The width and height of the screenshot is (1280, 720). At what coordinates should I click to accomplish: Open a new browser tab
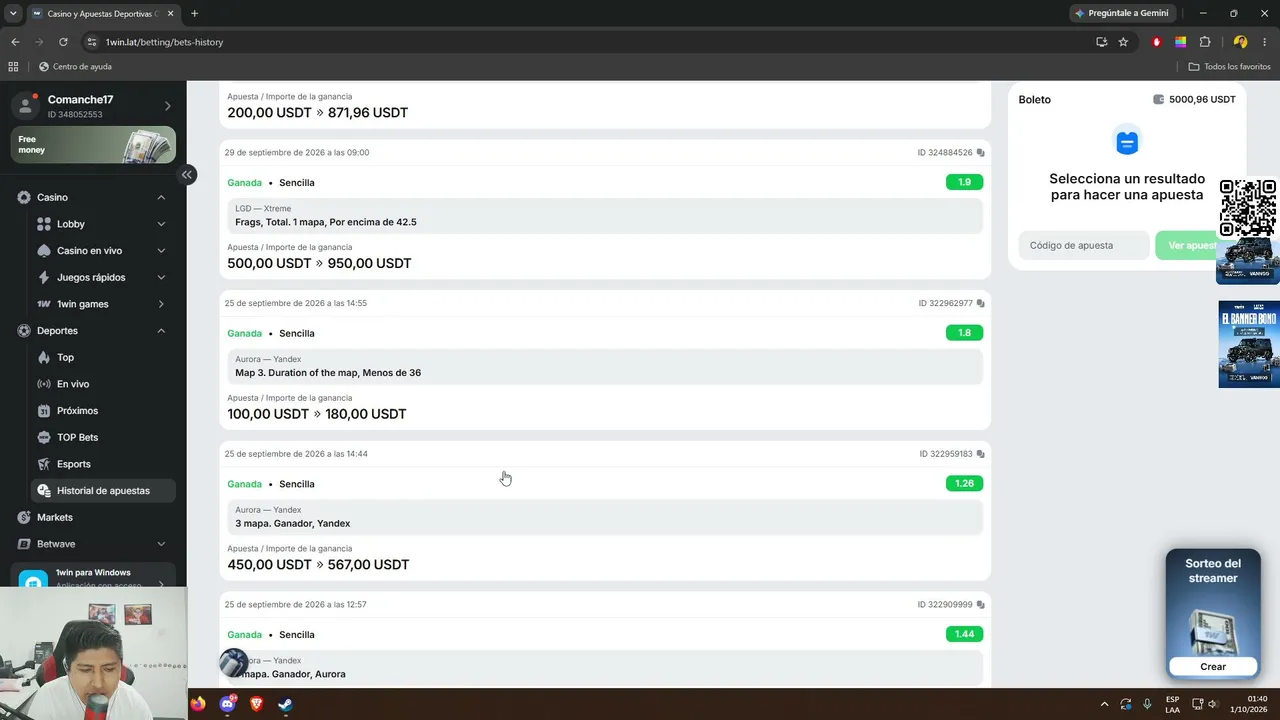(x=194, y=13)
